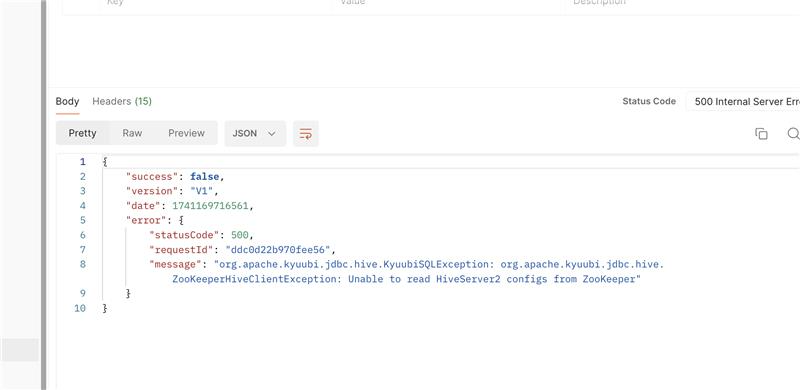Select the Pretty view mode
The width and height of the screenshot is (800, 390).
tap(83, 133)
